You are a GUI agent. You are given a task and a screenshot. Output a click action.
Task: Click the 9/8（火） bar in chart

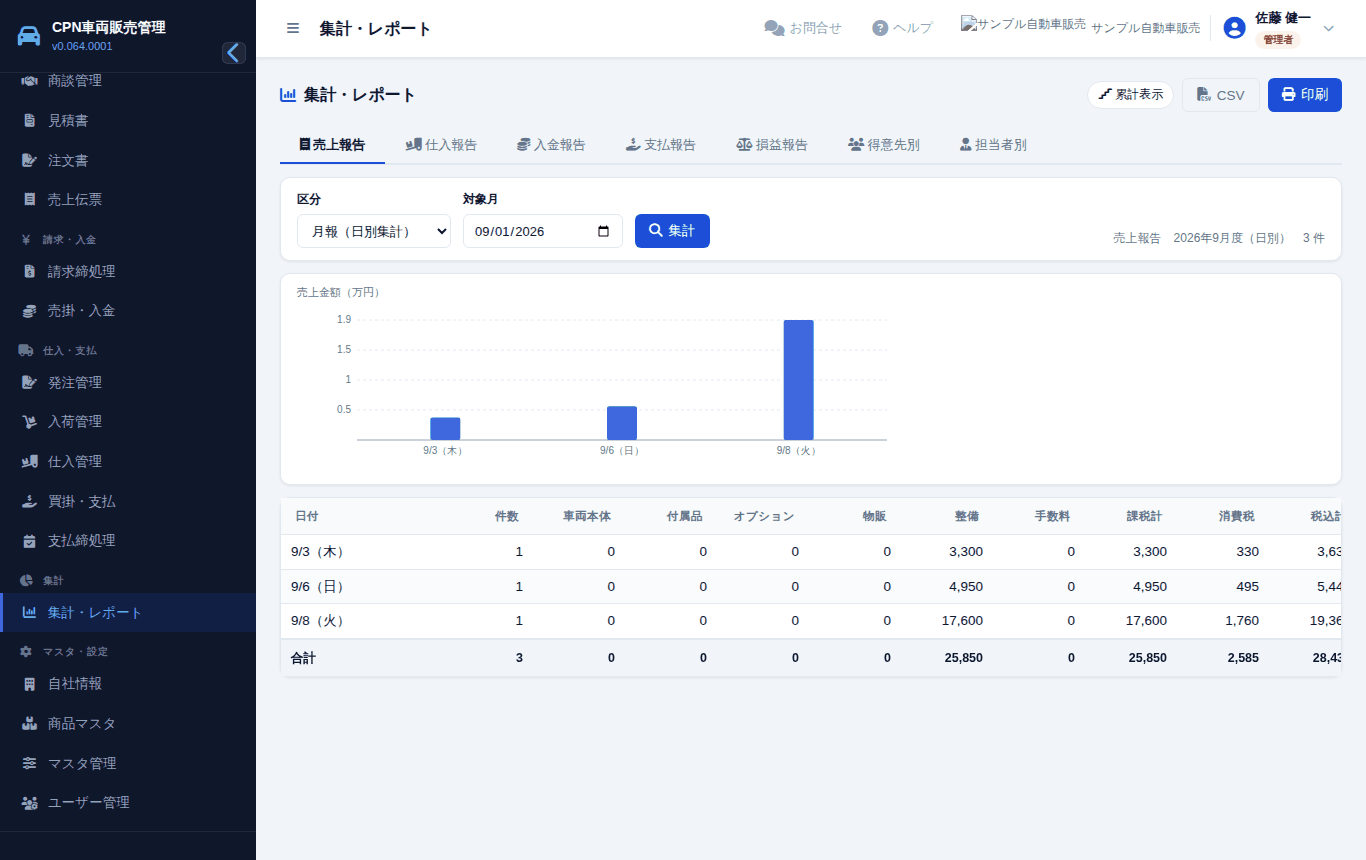[x=798, y=380]
